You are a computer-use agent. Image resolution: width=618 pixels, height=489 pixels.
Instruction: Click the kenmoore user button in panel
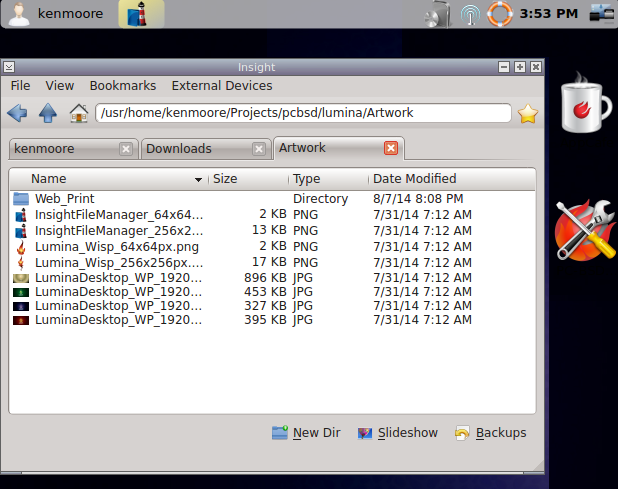coord(56,14)
